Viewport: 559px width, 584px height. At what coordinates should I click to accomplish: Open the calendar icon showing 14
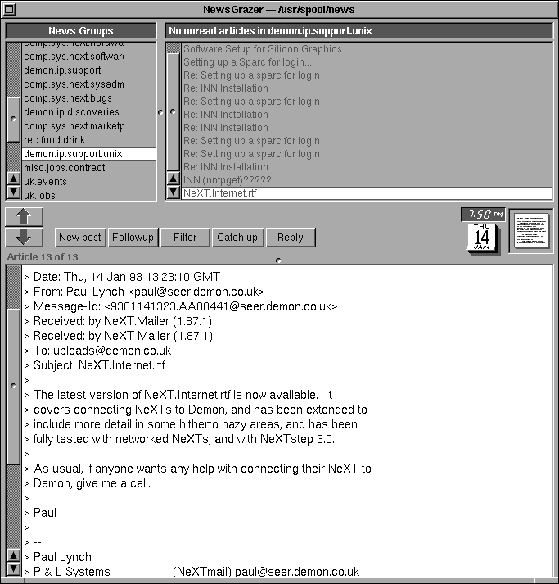coord(483,238)
